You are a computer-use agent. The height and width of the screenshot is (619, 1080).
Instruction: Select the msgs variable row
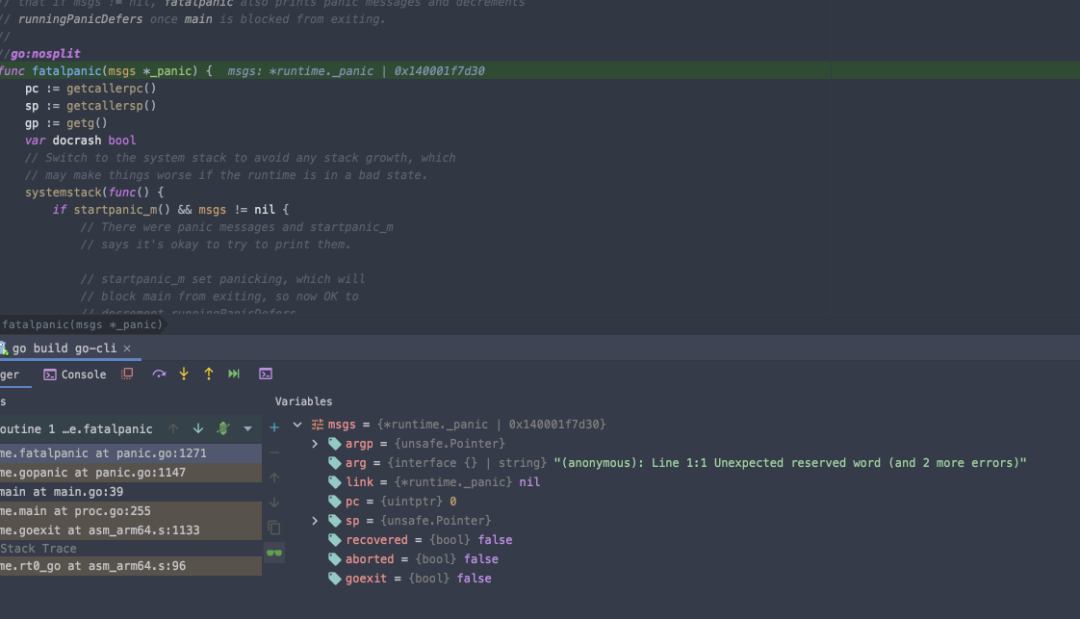point(458,425)
